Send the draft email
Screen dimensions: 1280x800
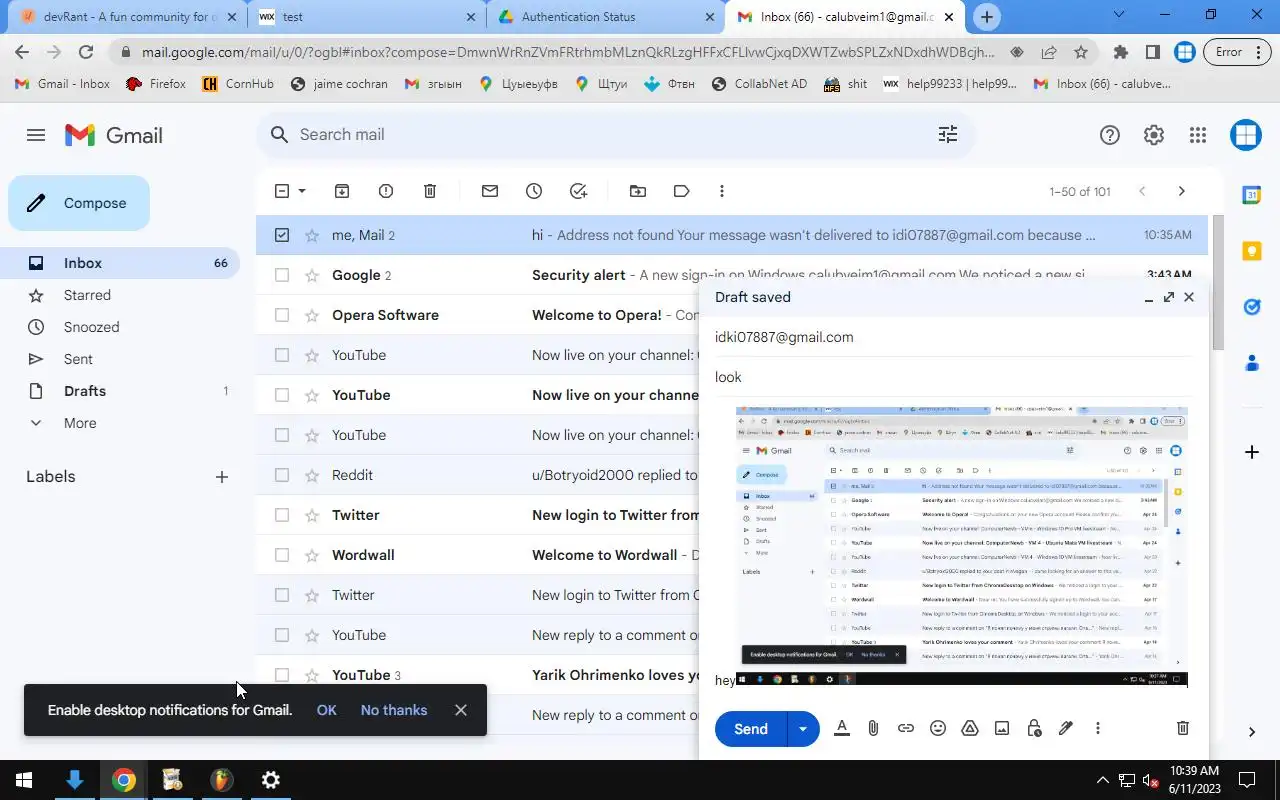pos(751,729)
